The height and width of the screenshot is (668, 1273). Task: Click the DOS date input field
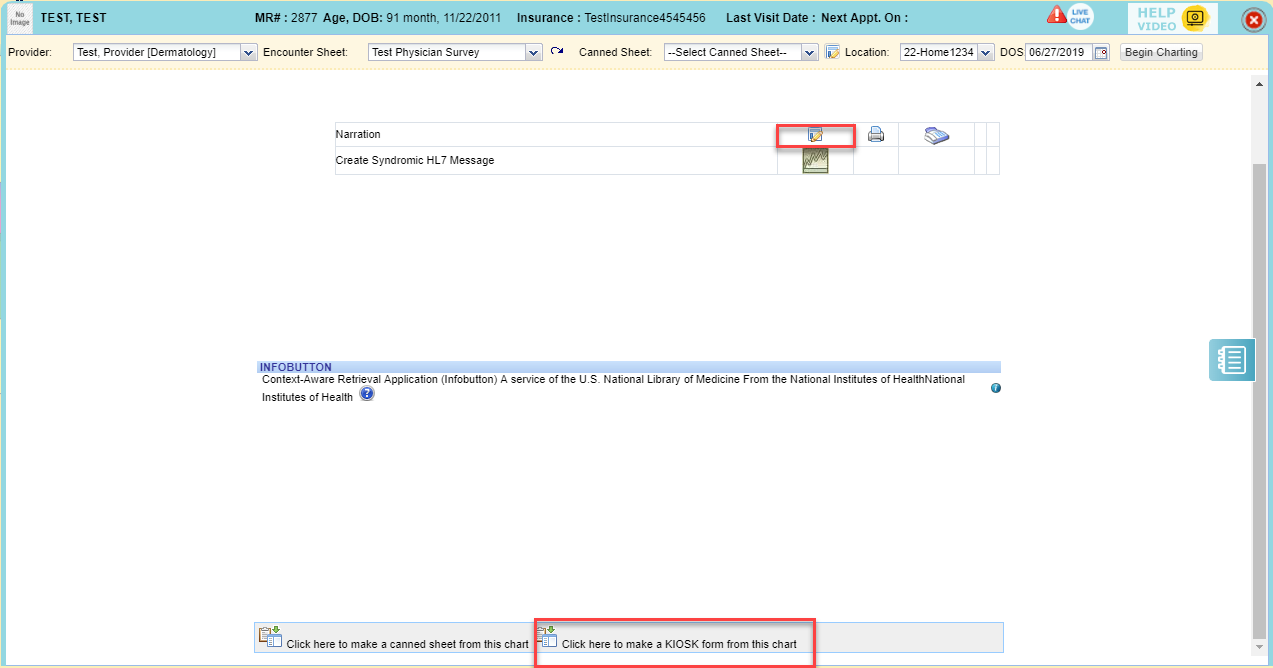pos(1058,52)
